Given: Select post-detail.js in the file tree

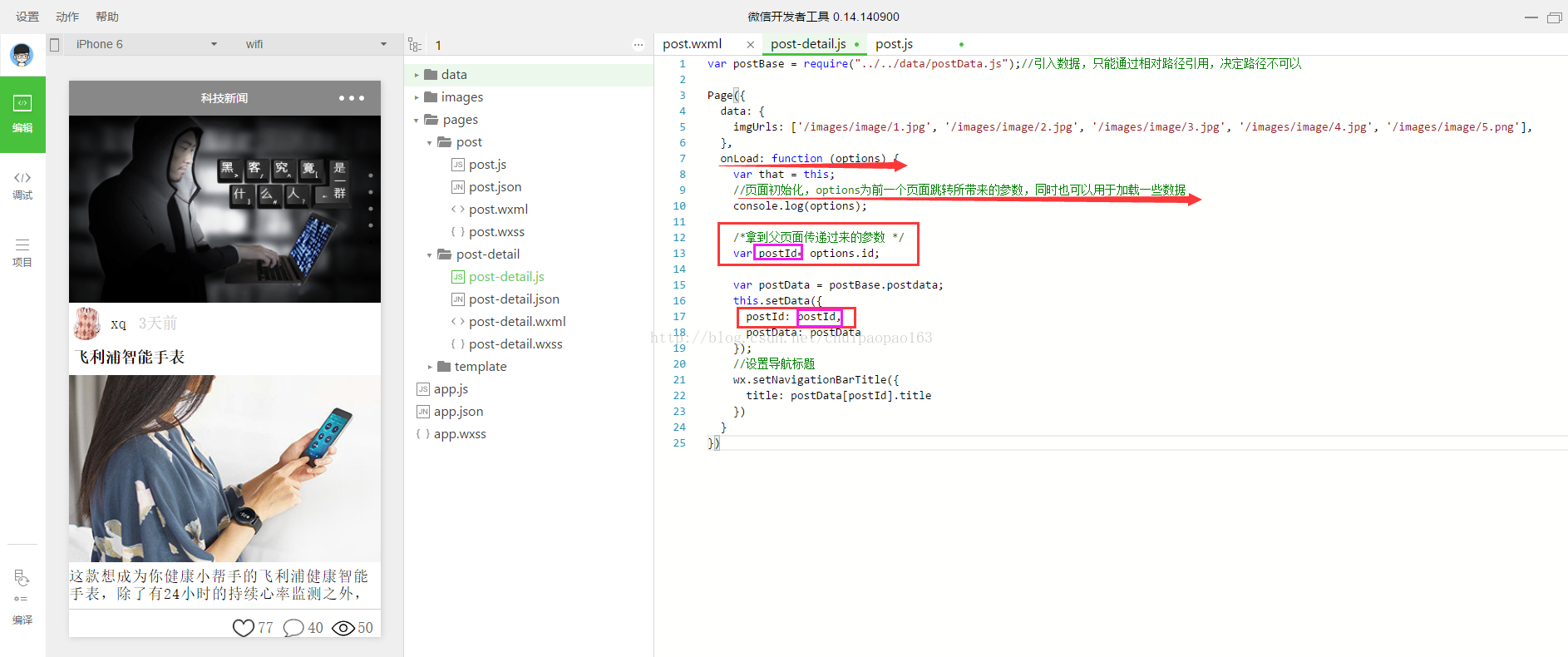Looking at the screenshot, I should pyautogui.click(x=506, y=277).
